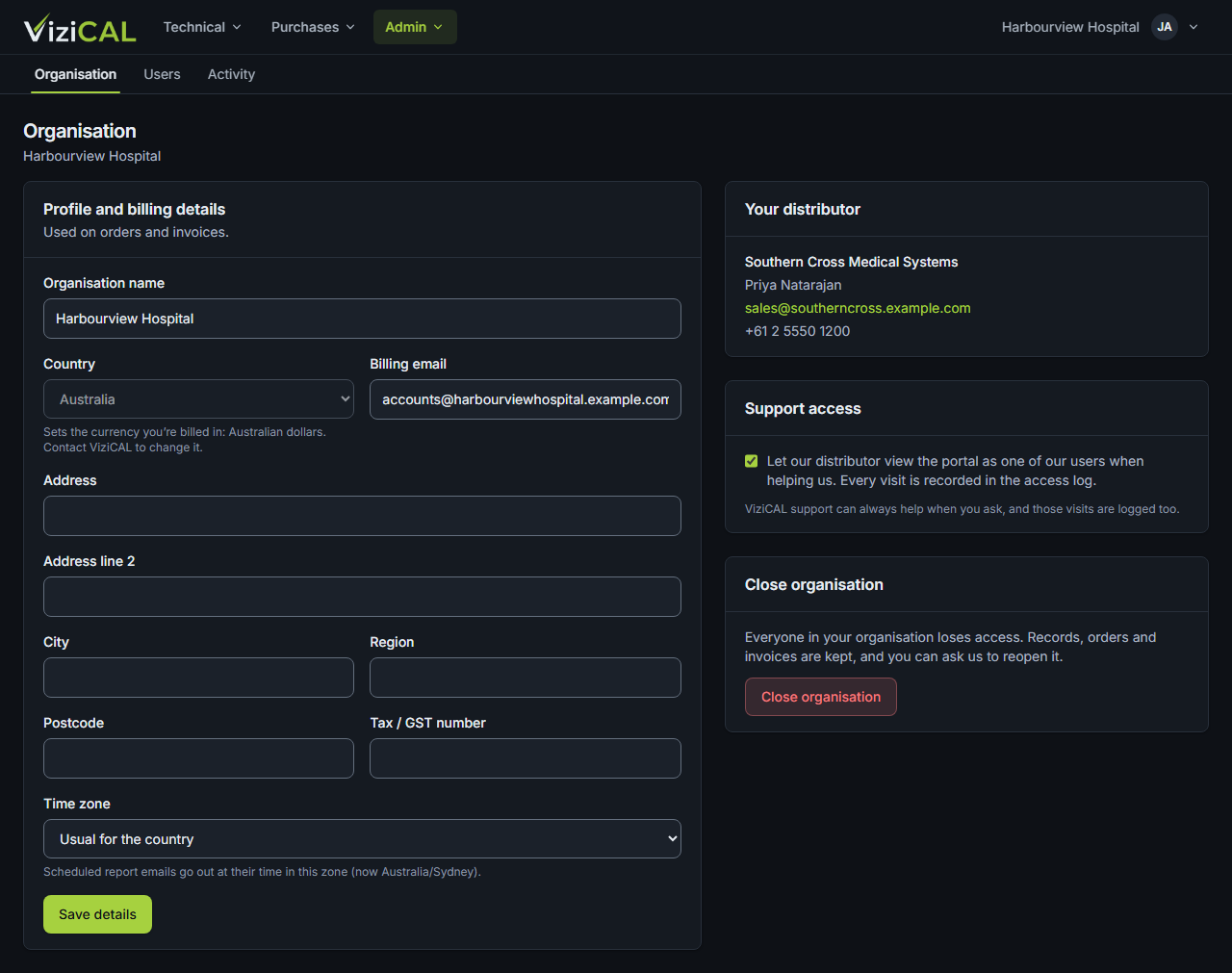
Task: Click the Address input field
Action: click(x=362, y=516)
